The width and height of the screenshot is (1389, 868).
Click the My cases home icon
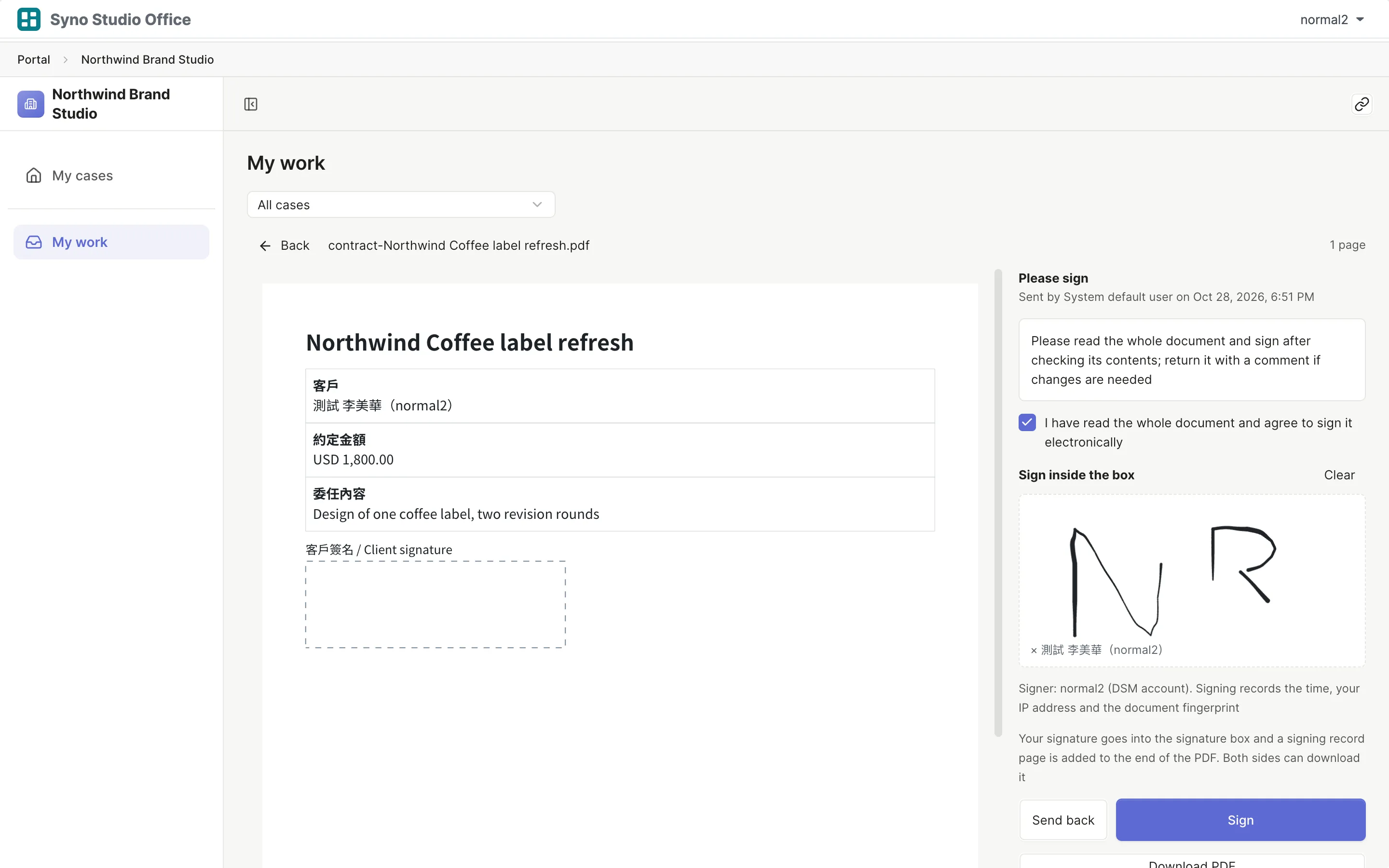34,175
